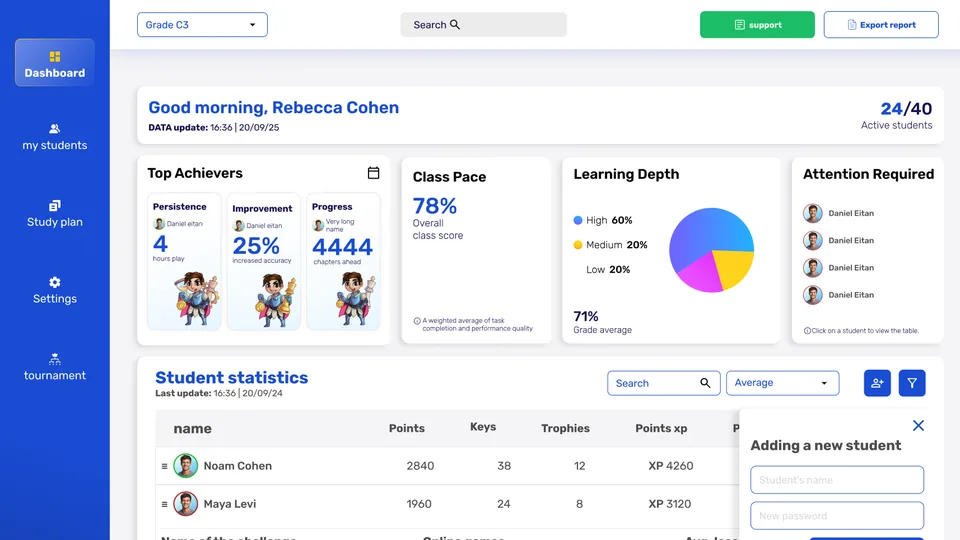Click the filter funnel icon button
This screenshot has width=960, height=540.
click(912, 383)
